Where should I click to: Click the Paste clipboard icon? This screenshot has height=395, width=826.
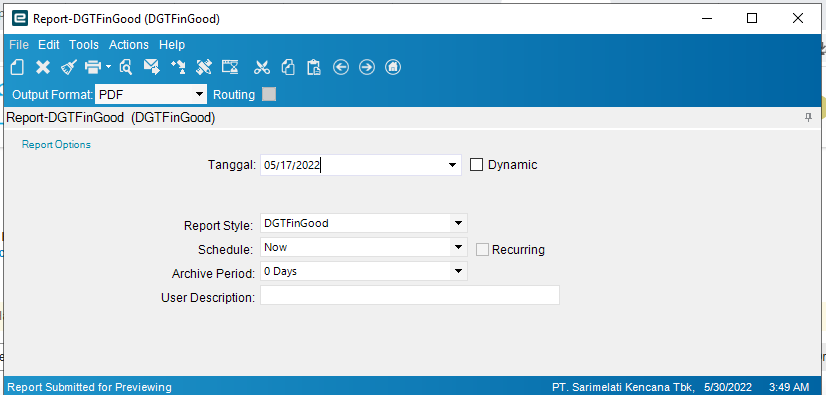pos(314,67)
